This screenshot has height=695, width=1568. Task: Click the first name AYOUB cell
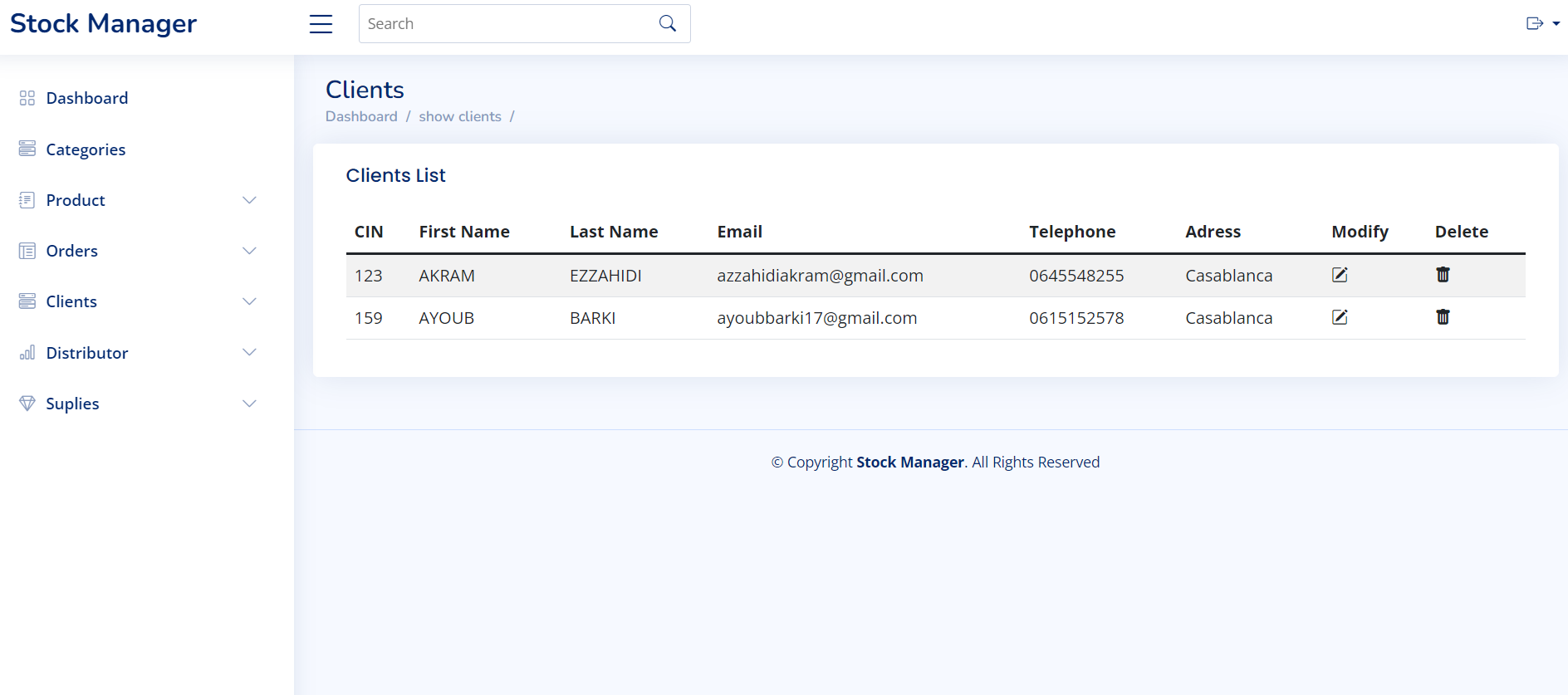pyautogui.click(x=447, y=318)
